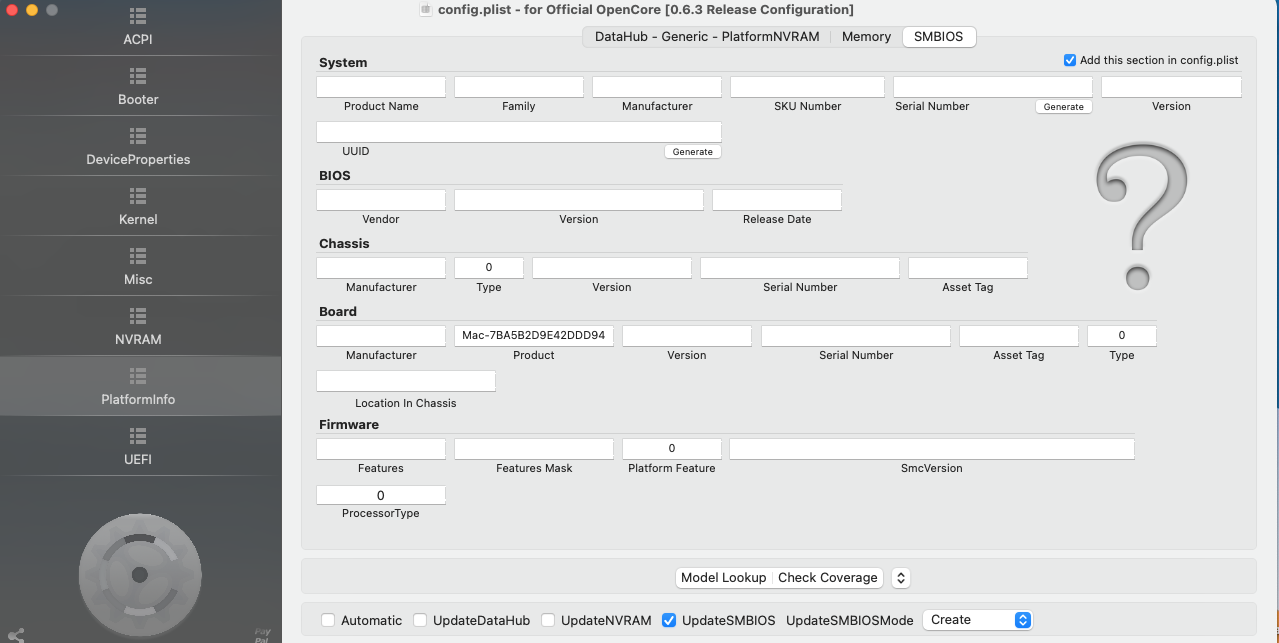Enable the Automatic checkbox

coord(328,620)
